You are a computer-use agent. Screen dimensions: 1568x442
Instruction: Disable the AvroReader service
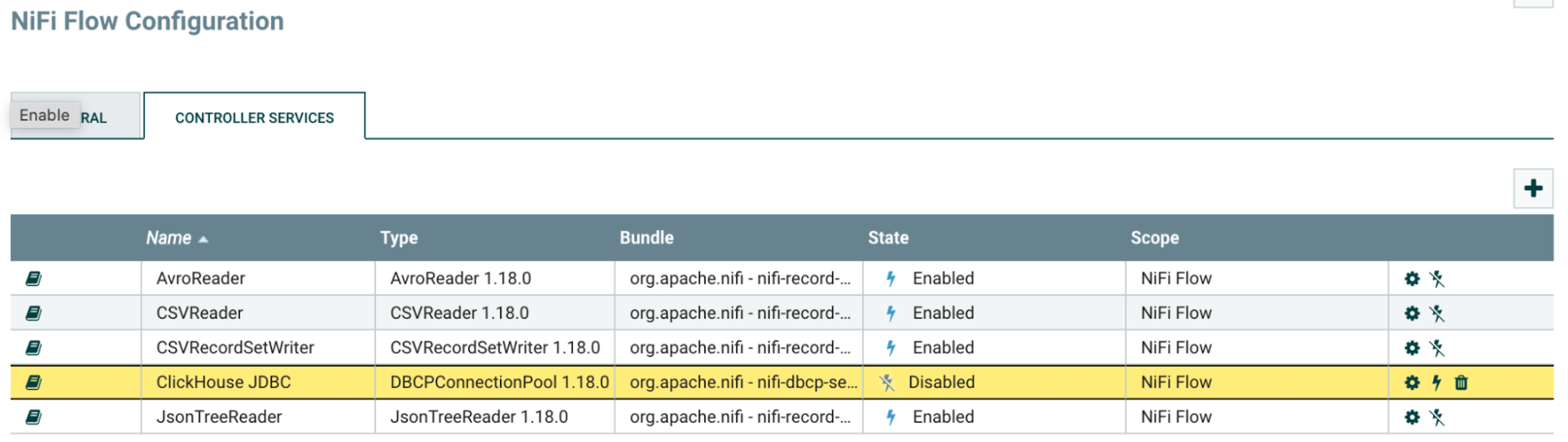click(x=1437, y=279)
